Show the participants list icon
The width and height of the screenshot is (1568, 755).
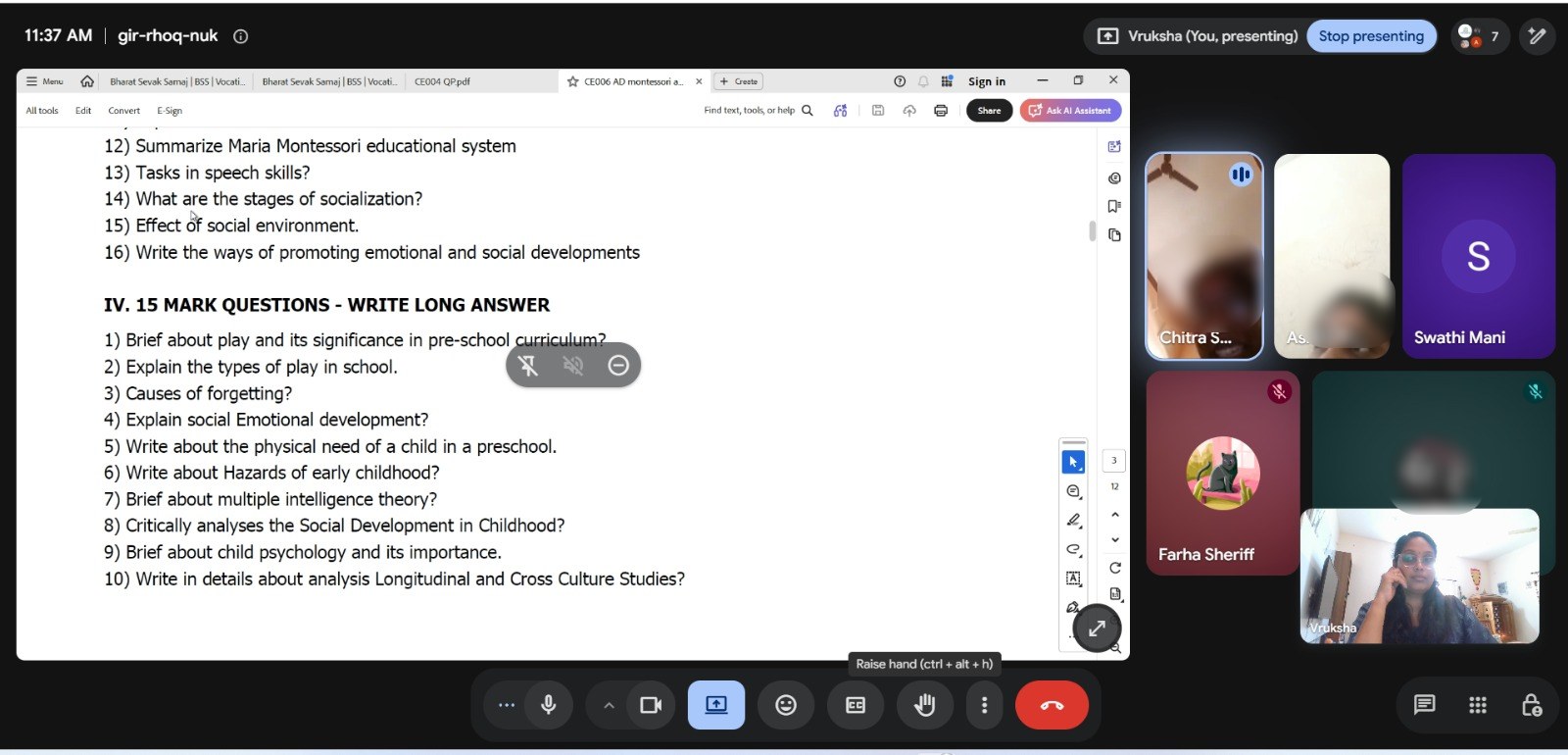(1480, 36)
